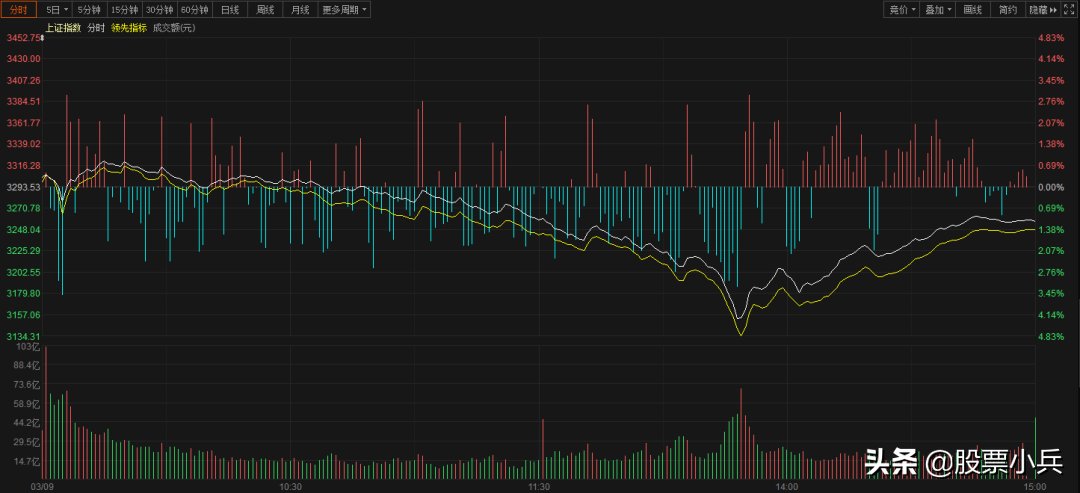Click the yellow 领先指标 legend label
The image size is (1080, 493).
(129, 28)
